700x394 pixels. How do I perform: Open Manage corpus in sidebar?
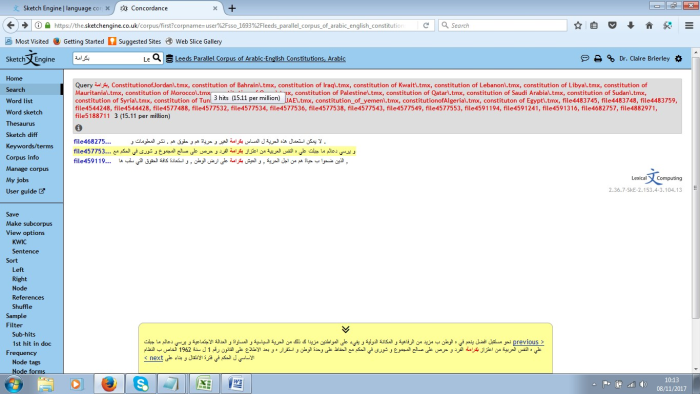click(27, 169)
